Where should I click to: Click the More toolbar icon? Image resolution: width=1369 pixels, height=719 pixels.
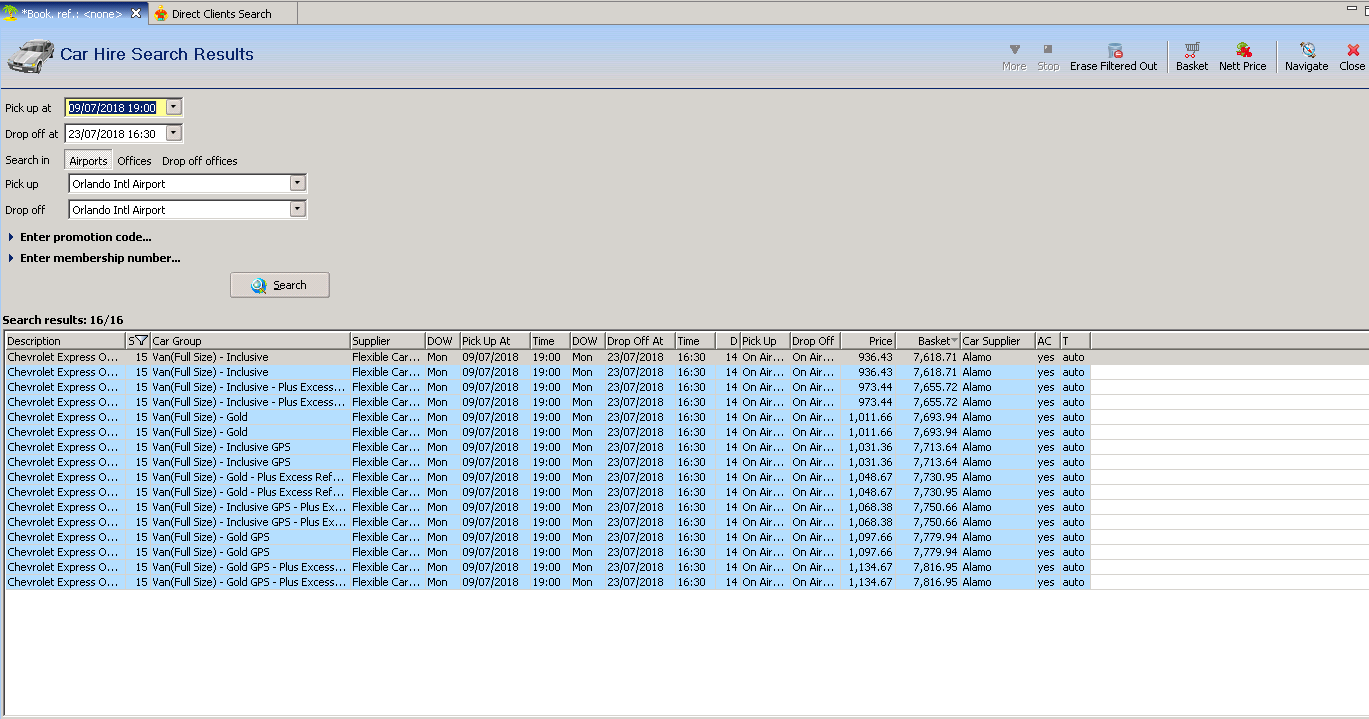[x=1014, y=50]
